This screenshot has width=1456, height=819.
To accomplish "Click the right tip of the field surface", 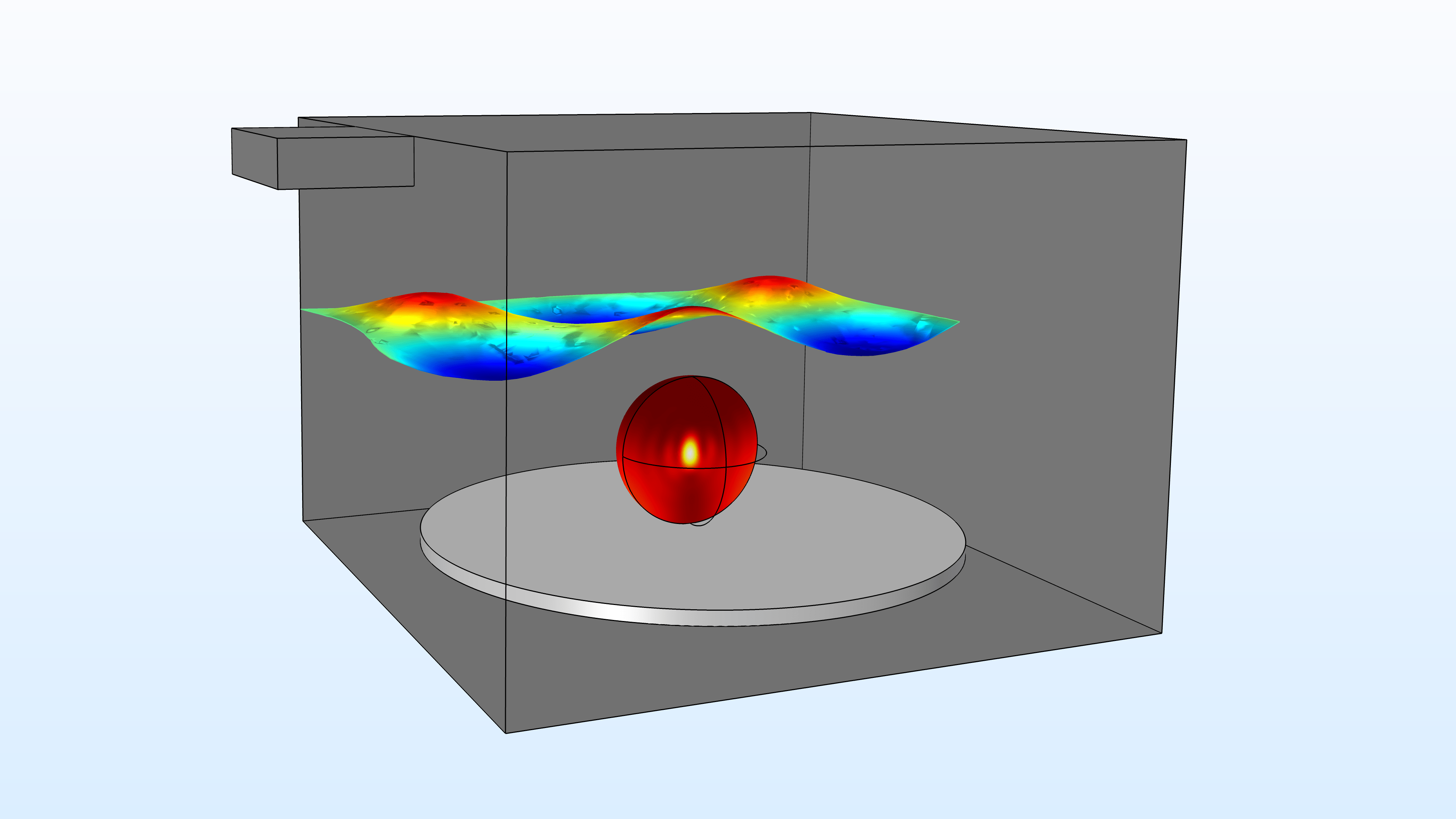I will [x=955, y=322].
